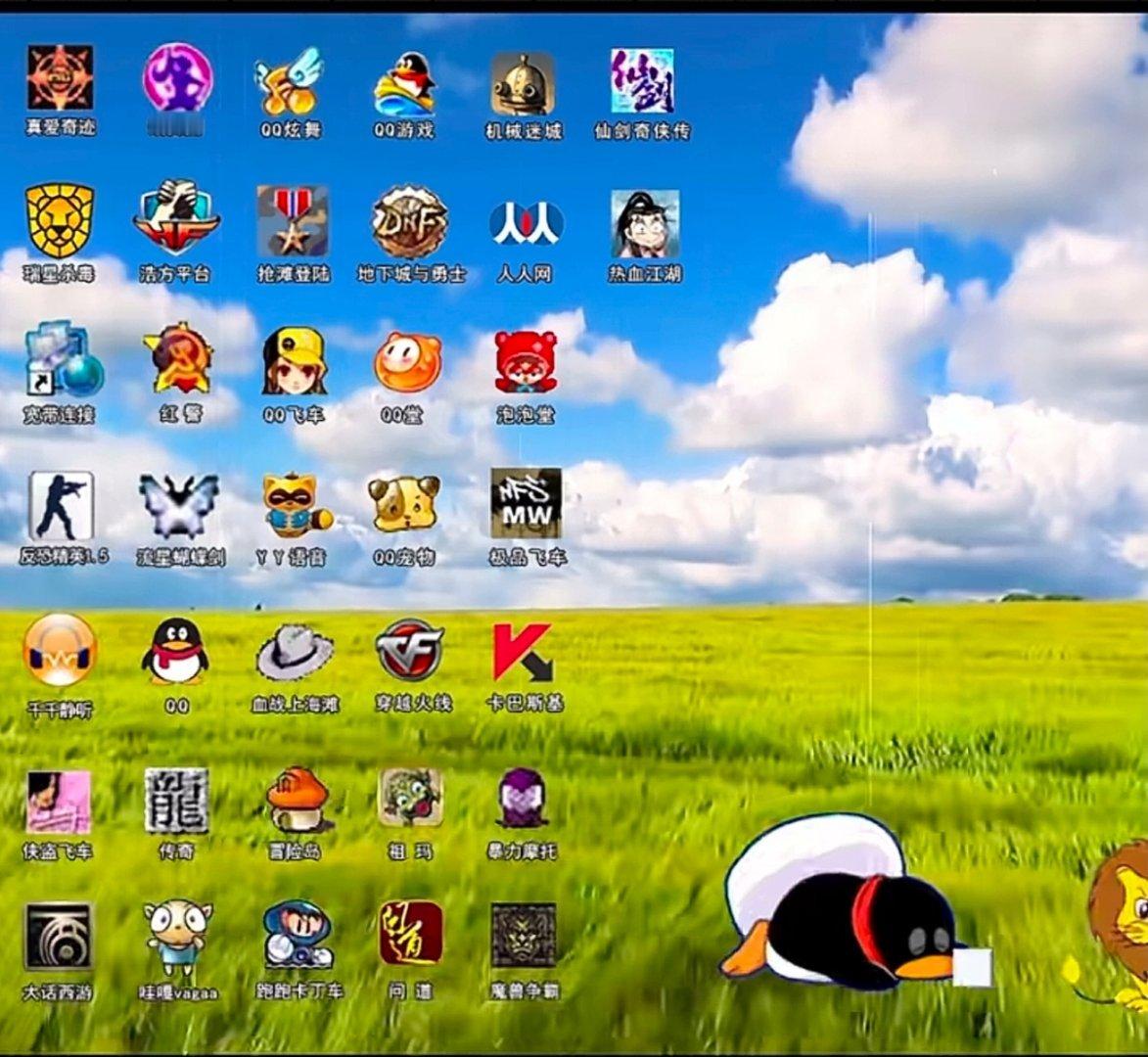Viewport: 1148px width, 1057px height.
Task: Launch 抢滩登陆 medal icon
Action: coord(292,220)
